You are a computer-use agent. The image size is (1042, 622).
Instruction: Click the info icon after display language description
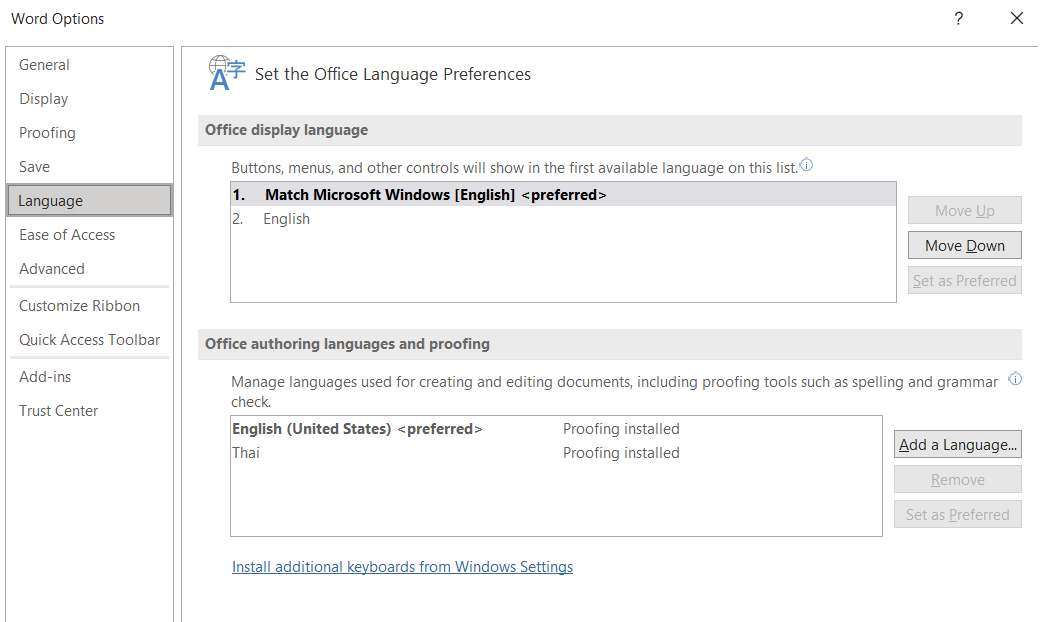coord(806,165)
